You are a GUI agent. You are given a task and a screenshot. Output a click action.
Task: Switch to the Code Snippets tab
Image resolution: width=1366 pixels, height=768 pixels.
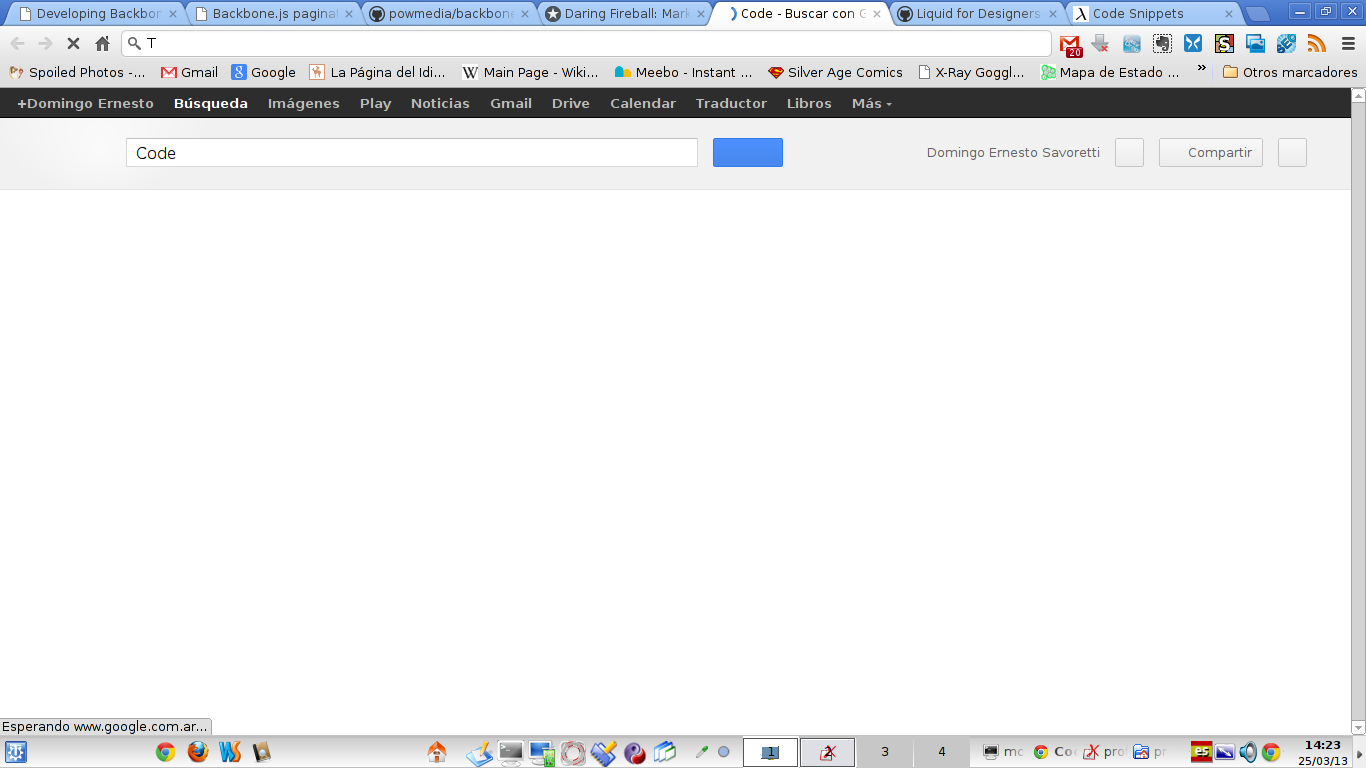1152,14
